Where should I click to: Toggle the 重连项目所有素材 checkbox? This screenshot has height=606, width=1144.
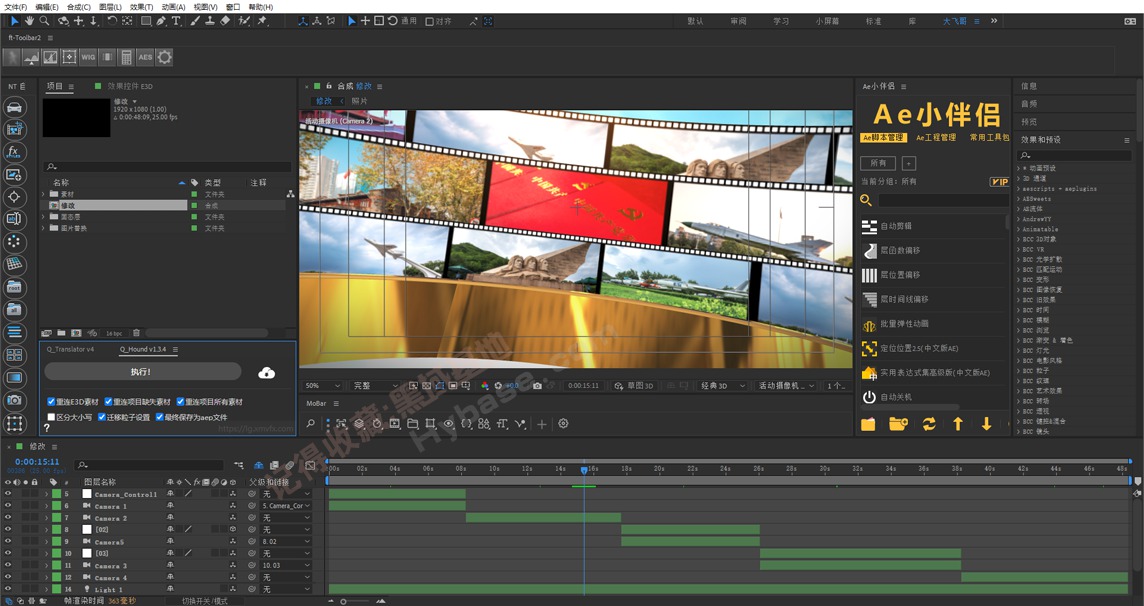[180, 402]
